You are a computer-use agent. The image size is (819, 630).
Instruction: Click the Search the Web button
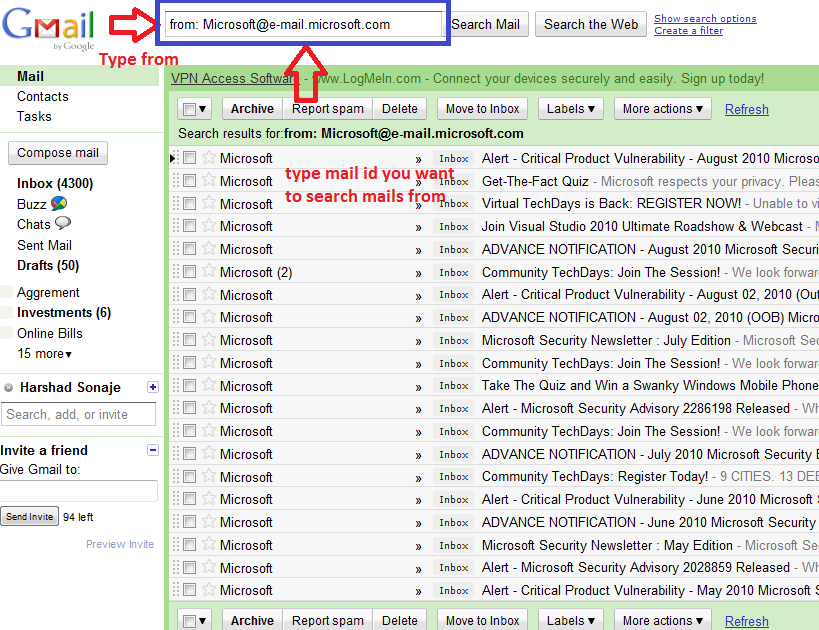click(591, 25)
